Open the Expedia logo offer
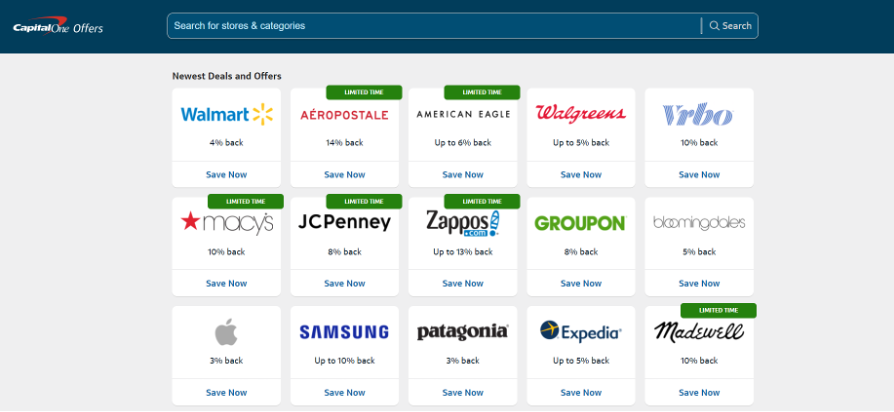Viewport: 894px width, 412px height. [x=580, y=332]
